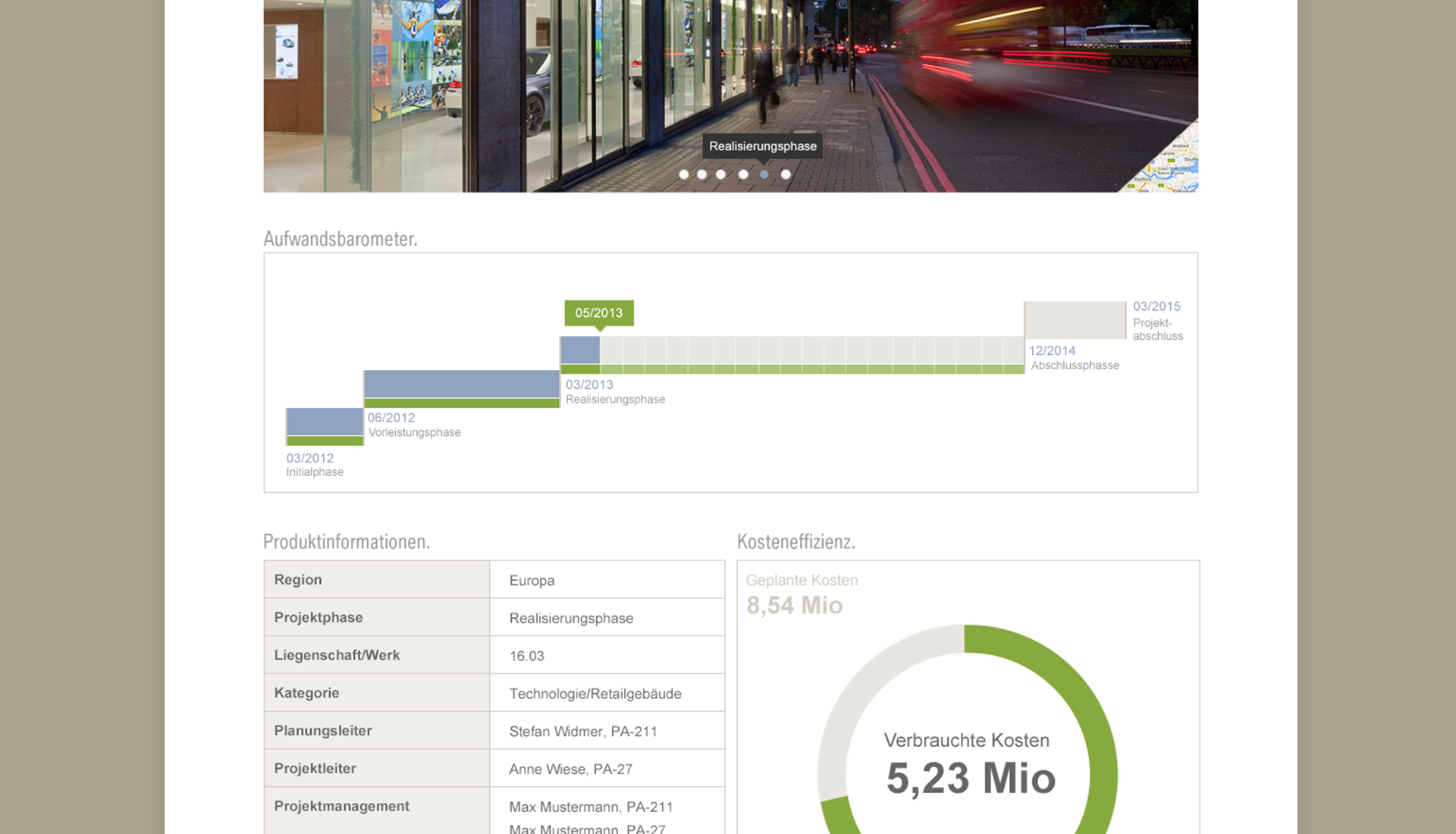Click Stefan Widmer, PA-211
Viewport: 1456px width, 834px height.
click(583, 732)
